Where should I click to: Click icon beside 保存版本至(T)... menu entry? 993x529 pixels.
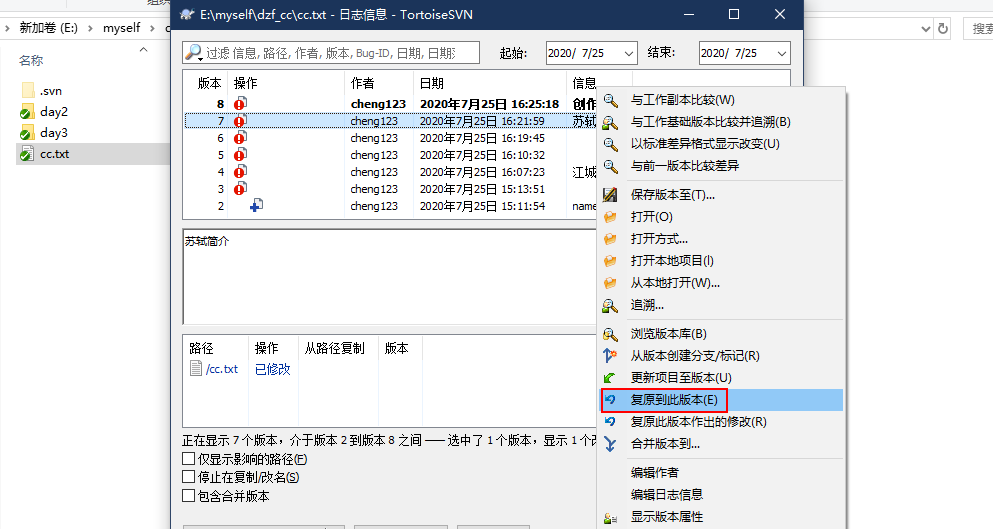[610, 194]
